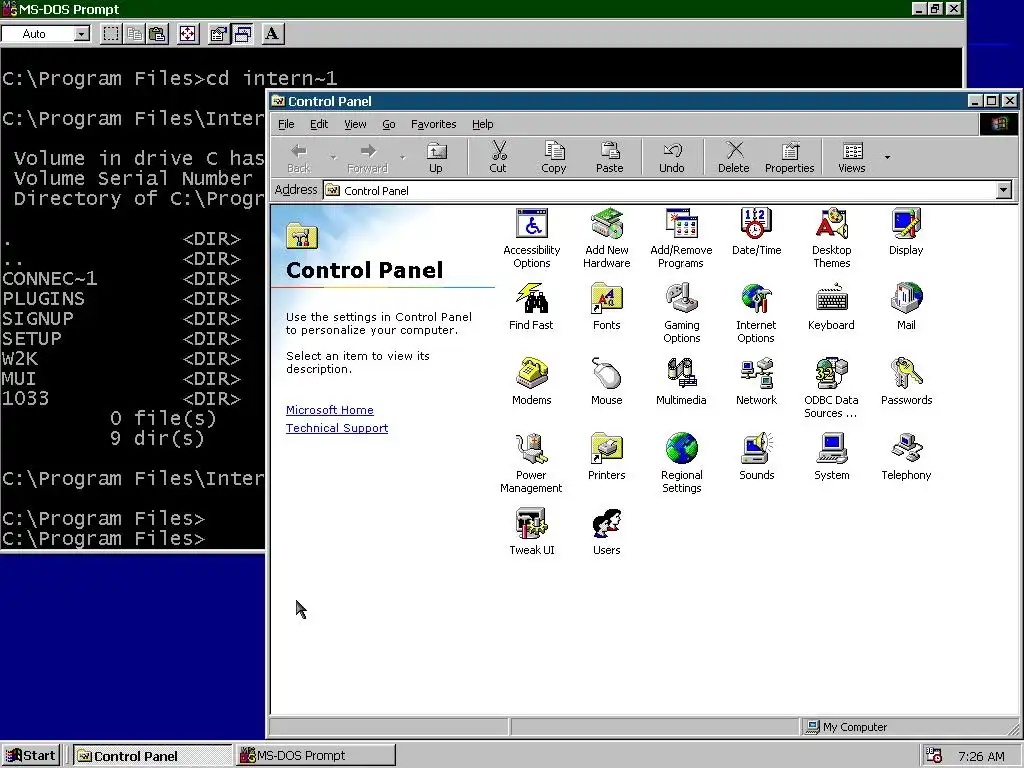Click the Properties toolbar button
This screenshot has width=1024, height=768.
coord(790,157)
